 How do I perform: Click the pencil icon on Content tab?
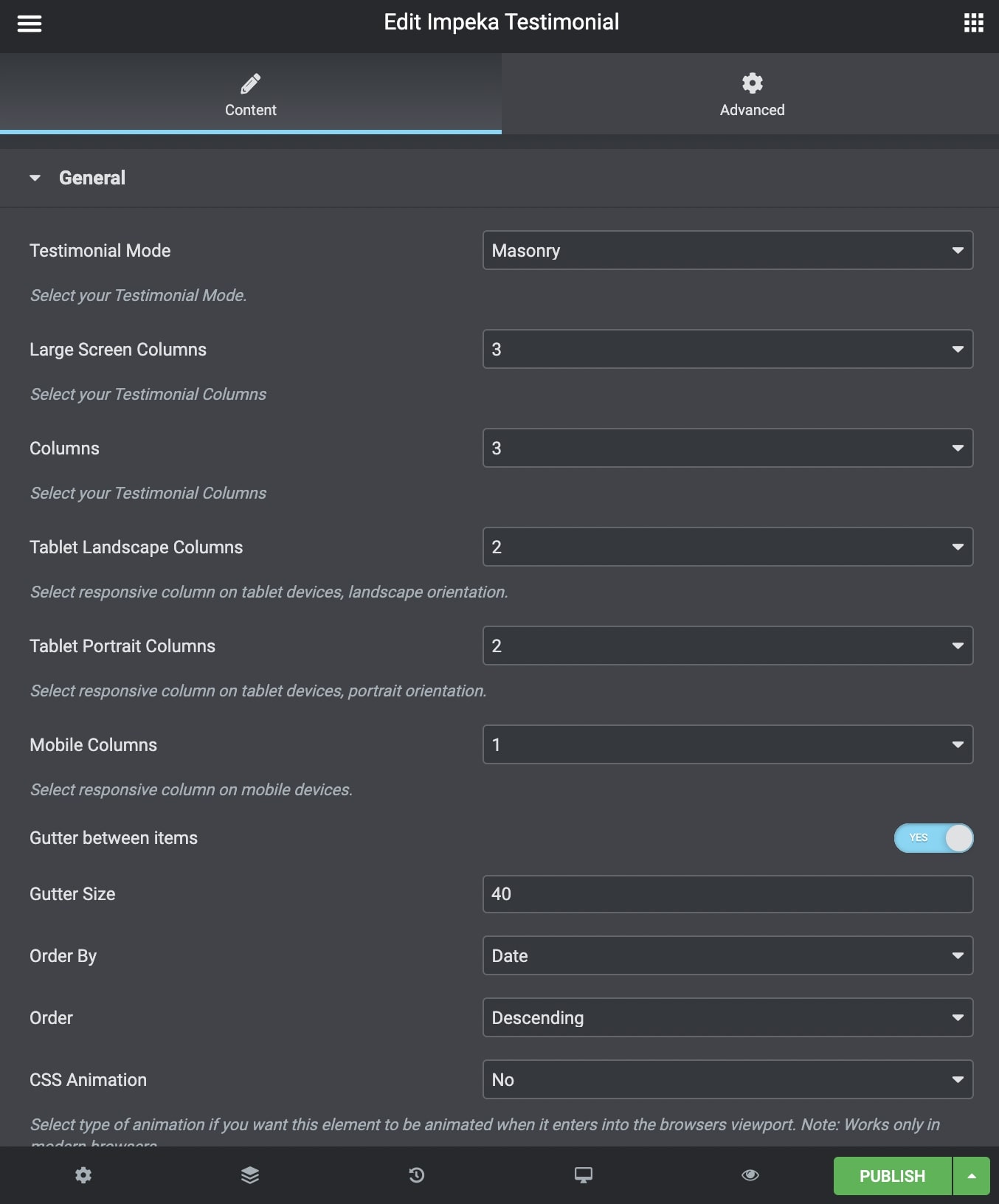click(x=251, y=83)
